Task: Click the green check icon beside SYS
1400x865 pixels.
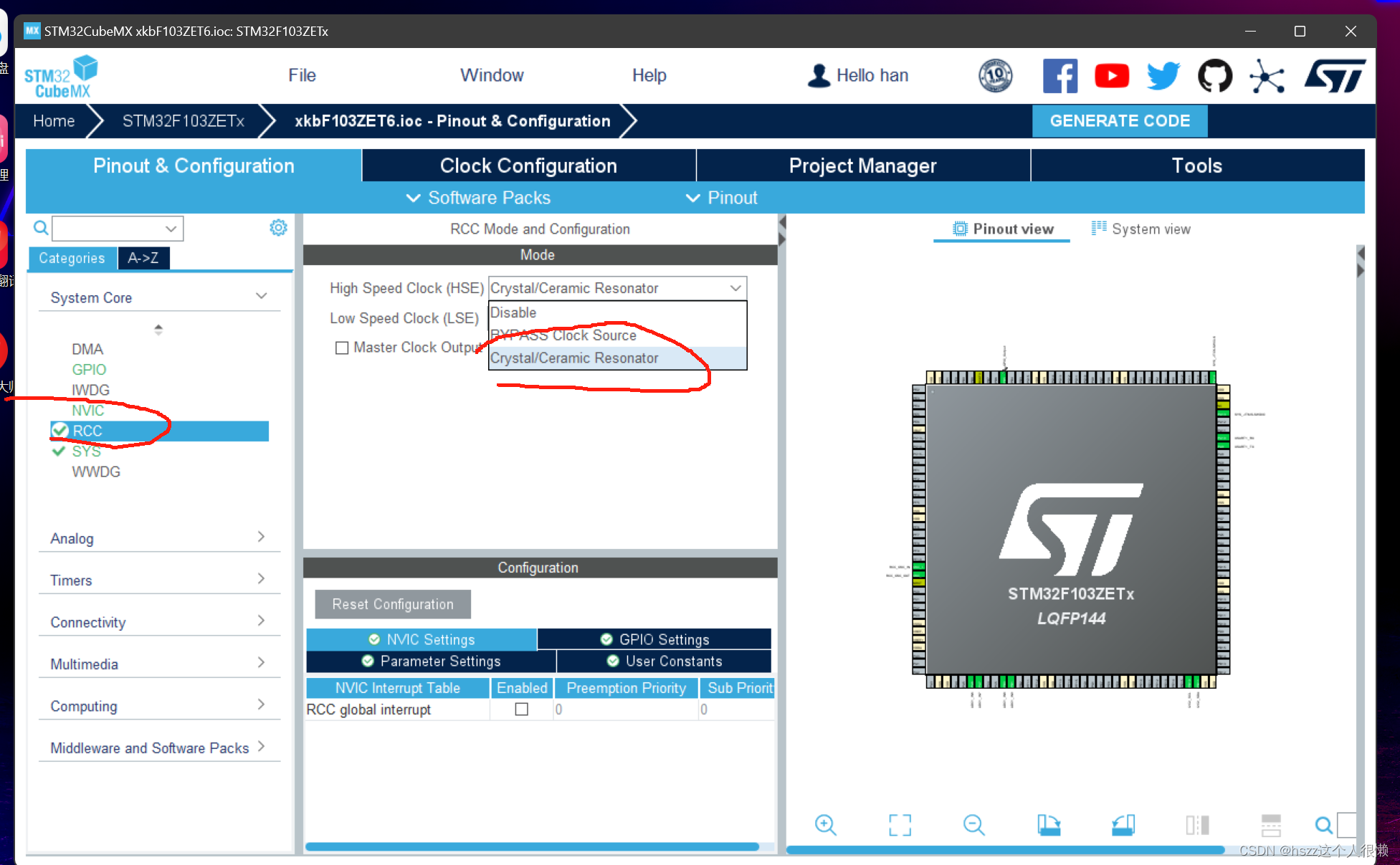Action: click(59, 451)
